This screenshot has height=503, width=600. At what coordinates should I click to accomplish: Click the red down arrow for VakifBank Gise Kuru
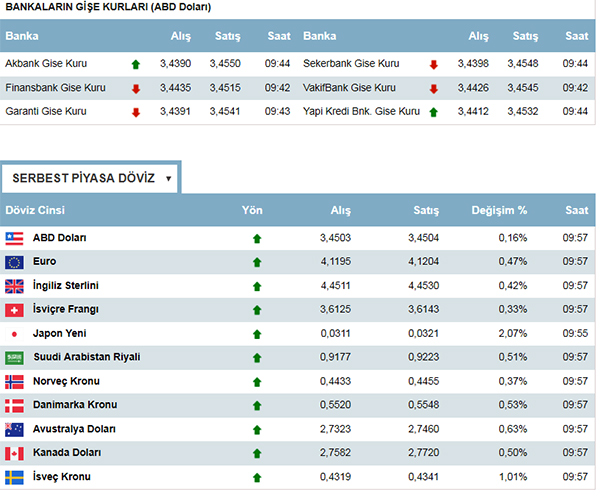434,89
